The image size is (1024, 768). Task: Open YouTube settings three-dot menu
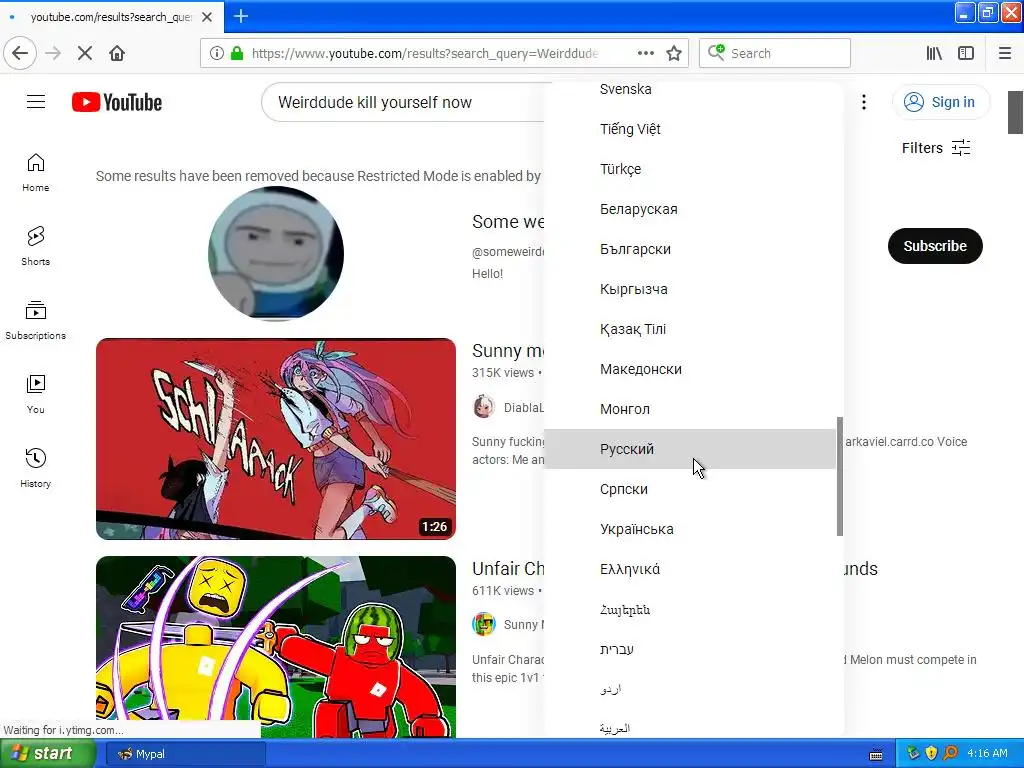[x=863, y=102]
